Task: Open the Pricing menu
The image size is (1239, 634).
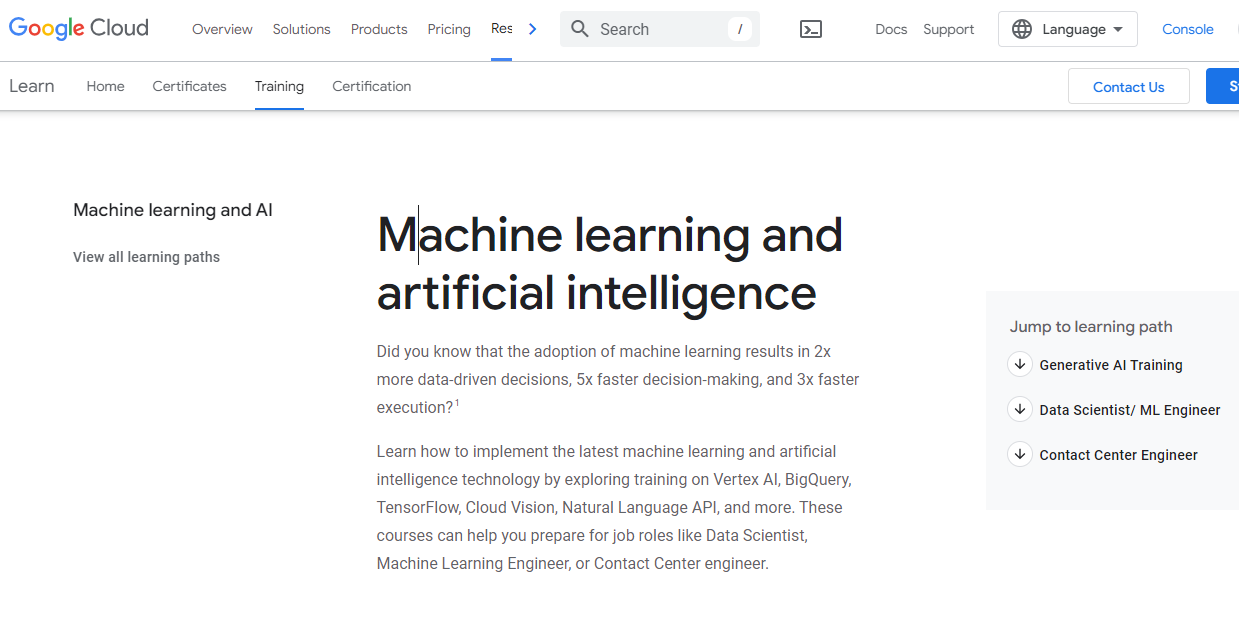Action: pos(449,30)
